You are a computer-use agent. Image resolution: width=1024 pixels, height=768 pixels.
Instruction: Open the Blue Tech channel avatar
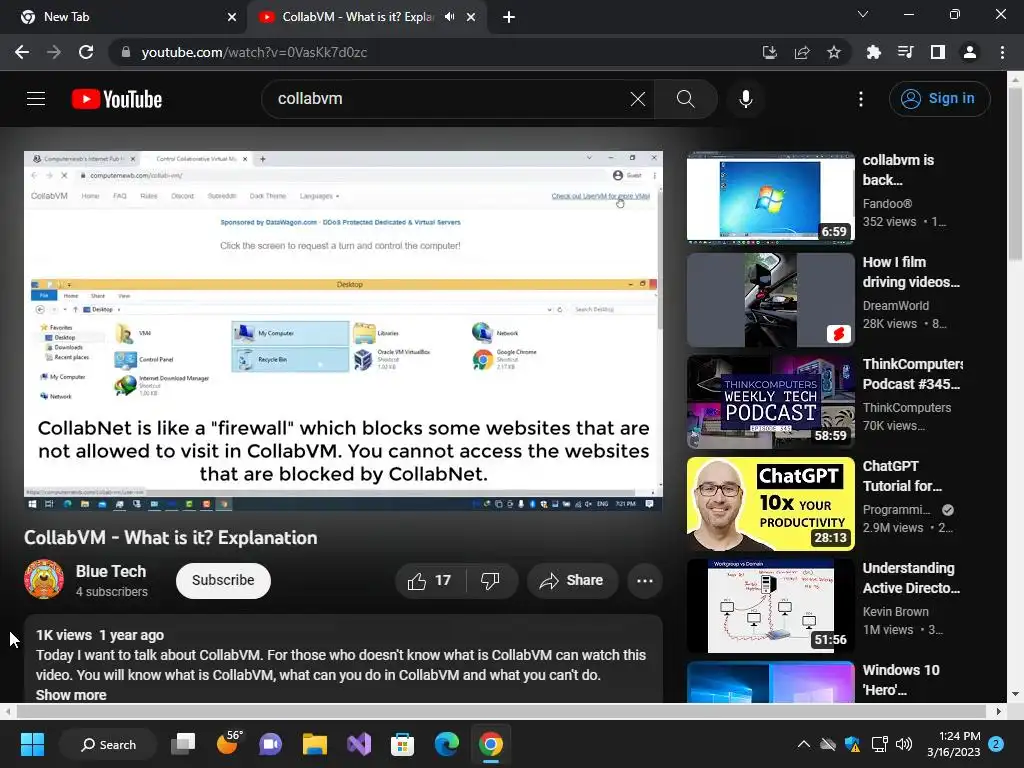[44, 579]
